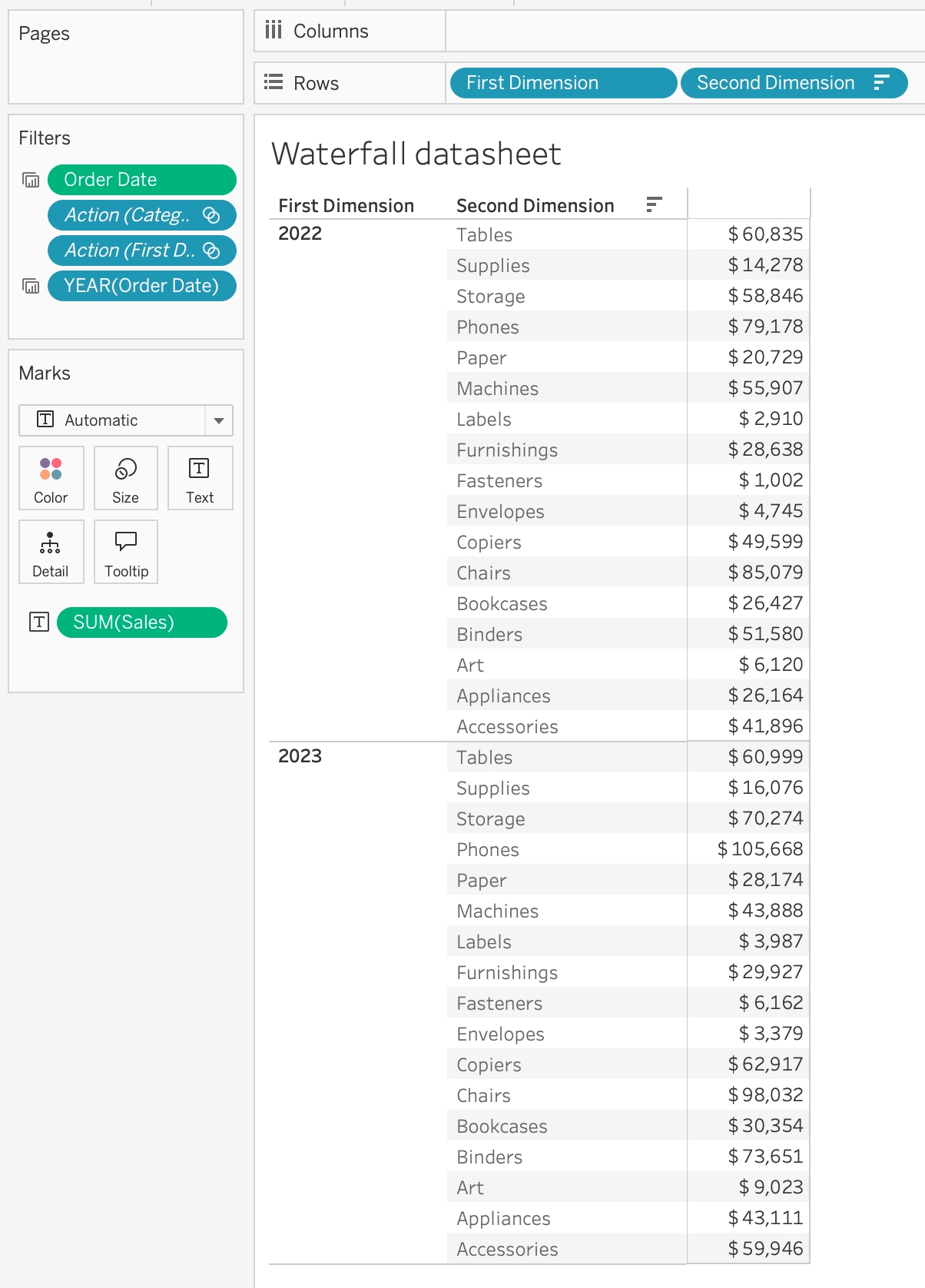Select the YEAR(Order Date) filter pill

(x=141, y=286)
